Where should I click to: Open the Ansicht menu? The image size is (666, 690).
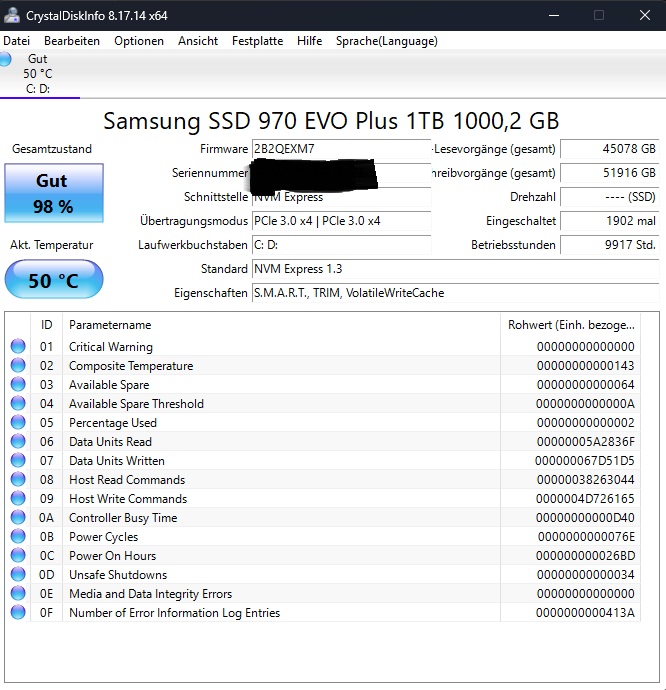point(198,41)
